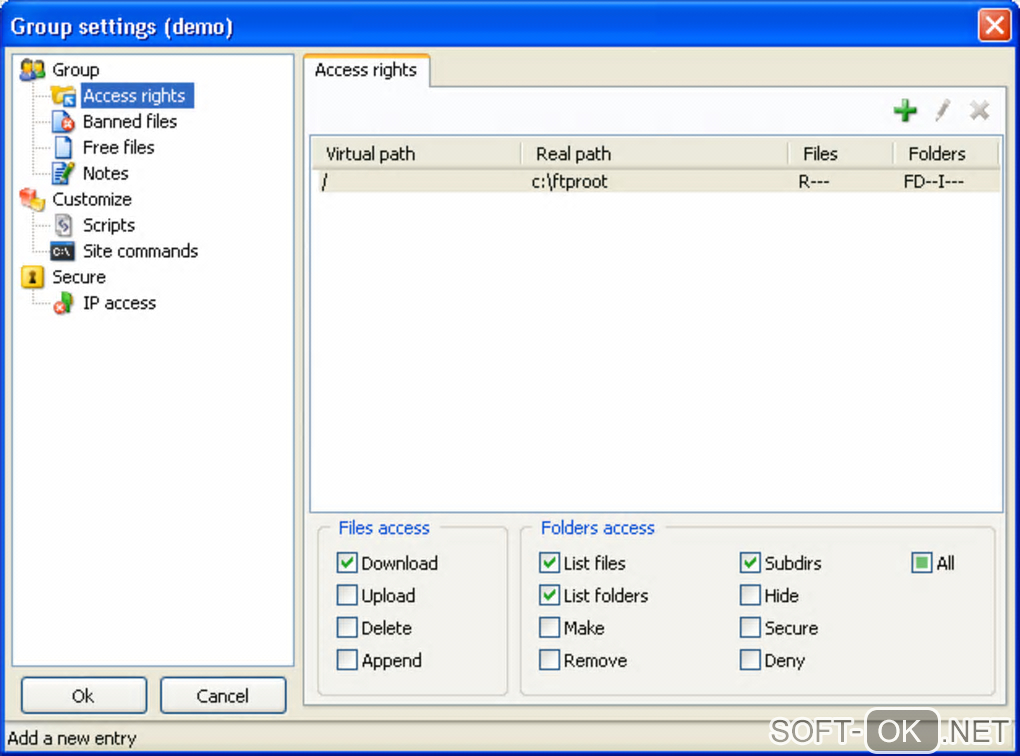Toggle the List files checkbox

550,563
